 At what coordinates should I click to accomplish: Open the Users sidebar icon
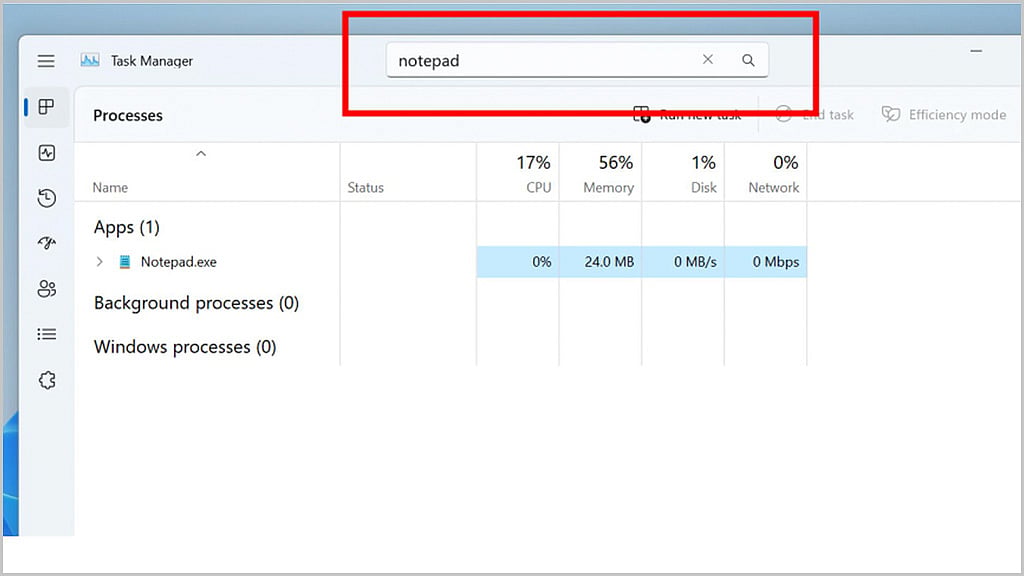pyautogui.click(x=46, y=289)
